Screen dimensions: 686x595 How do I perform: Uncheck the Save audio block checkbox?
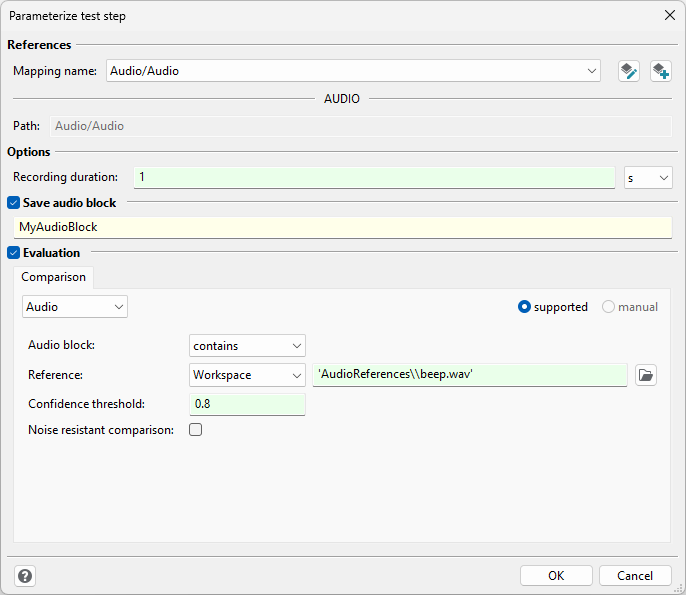point(14,203)
